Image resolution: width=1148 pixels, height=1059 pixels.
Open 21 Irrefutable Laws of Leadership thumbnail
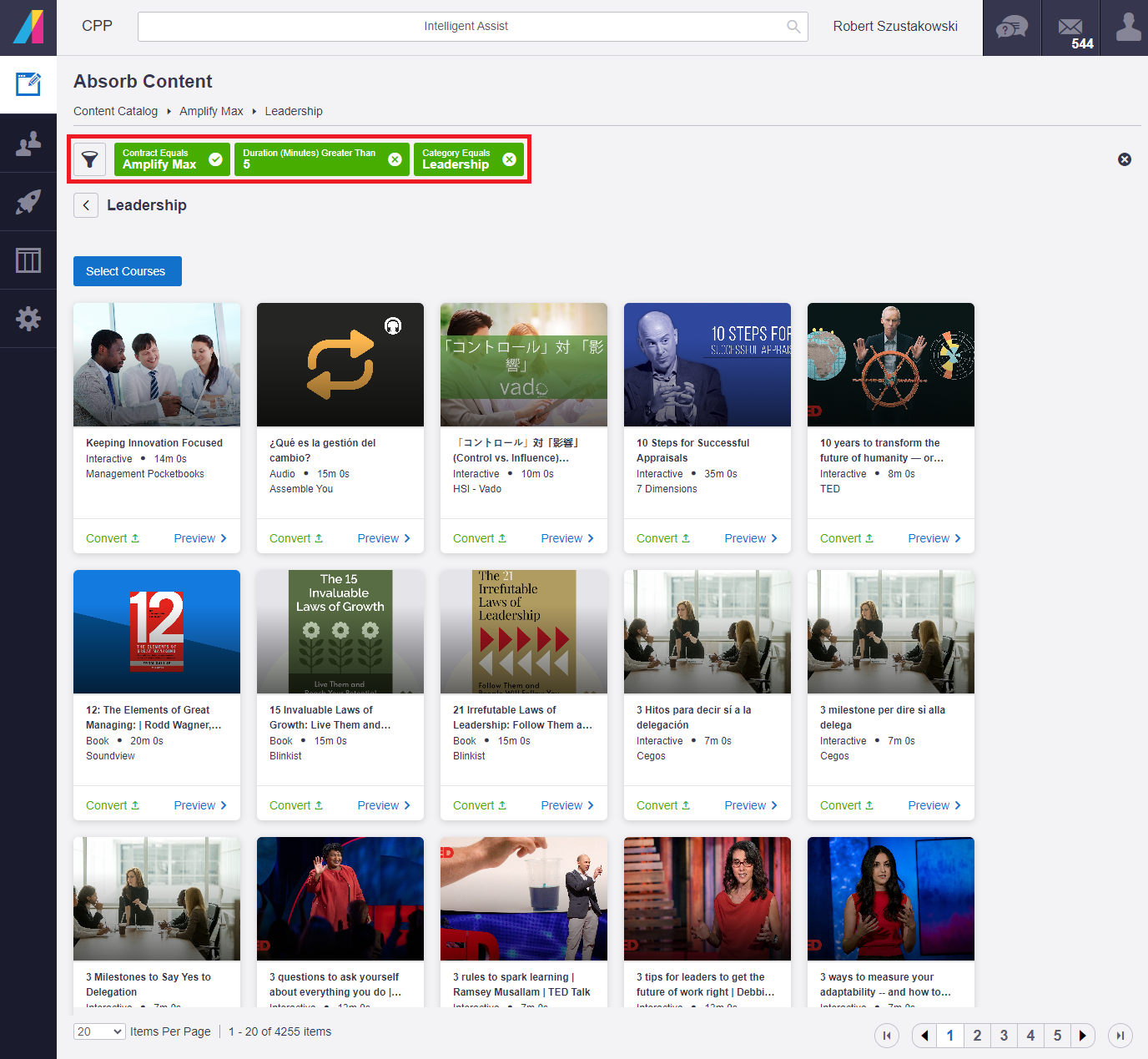pos(524,632)
